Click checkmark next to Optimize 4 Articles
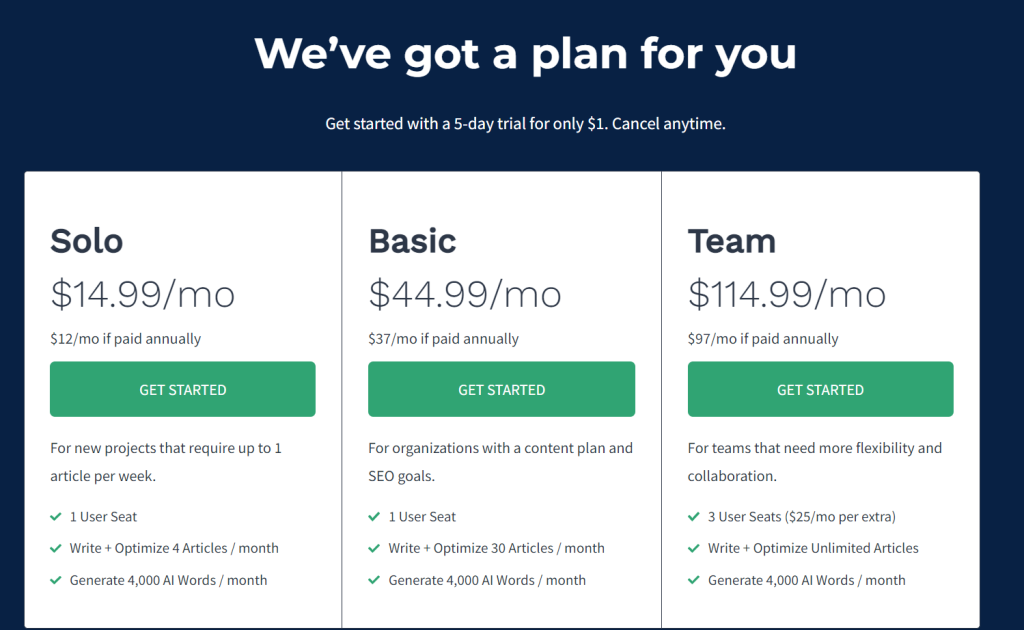This screenshot has height=630, width=1024. (x=56, y=548)
